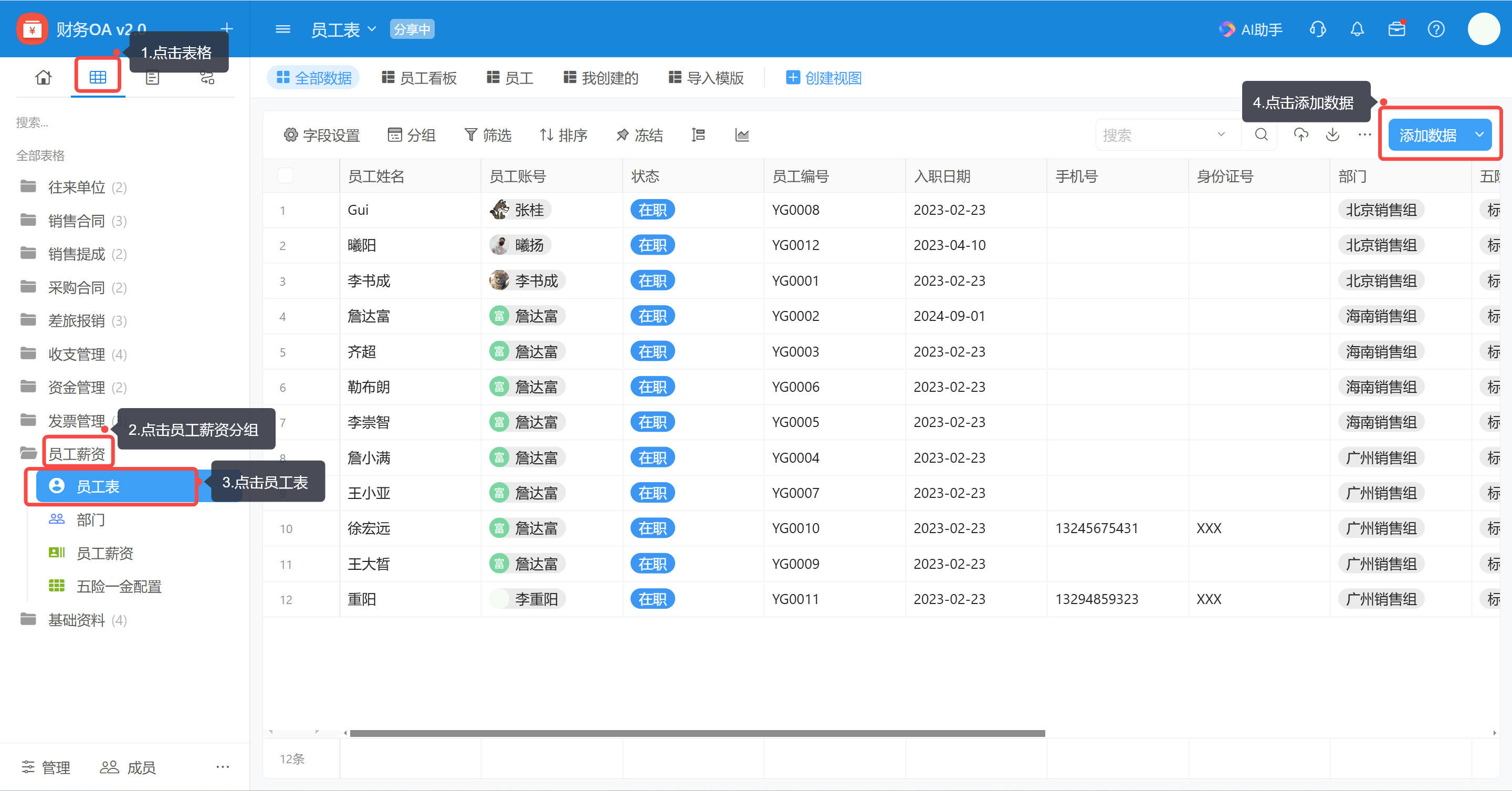Click the 入职日期 column header
This screenshot has height=791, width=1512.
coord(975,175)
